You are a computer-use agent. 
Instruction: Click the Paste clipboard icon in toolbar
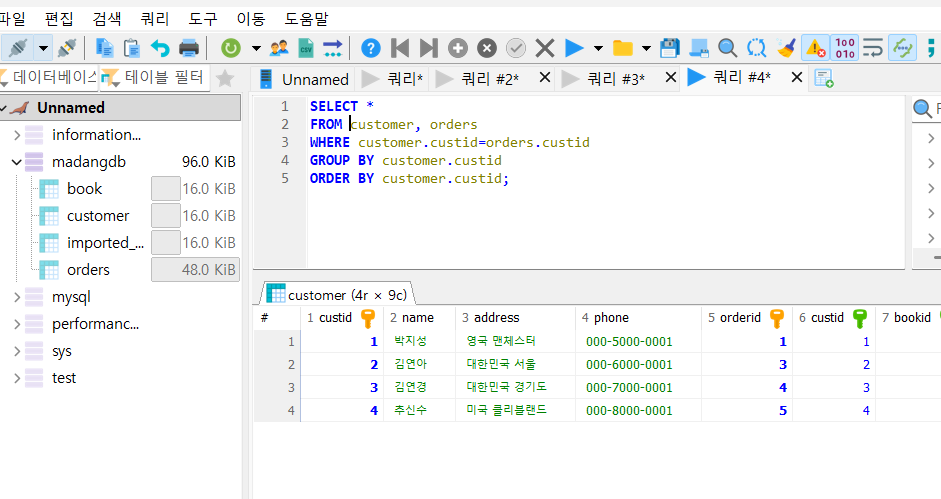coord(131,48)
